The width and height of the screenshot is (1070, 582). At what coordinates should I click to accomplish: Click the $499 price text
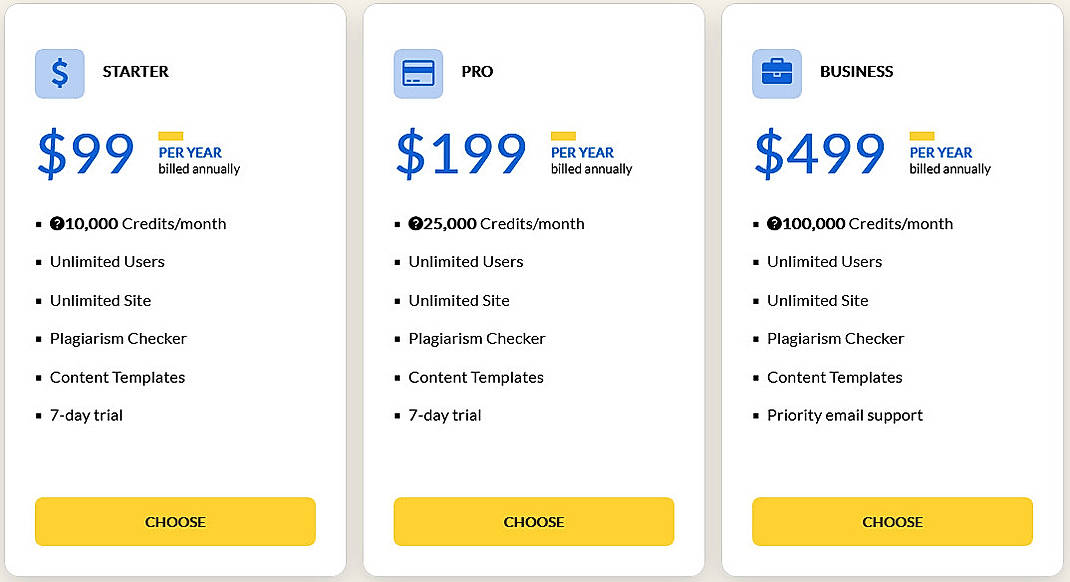point(819,152)
